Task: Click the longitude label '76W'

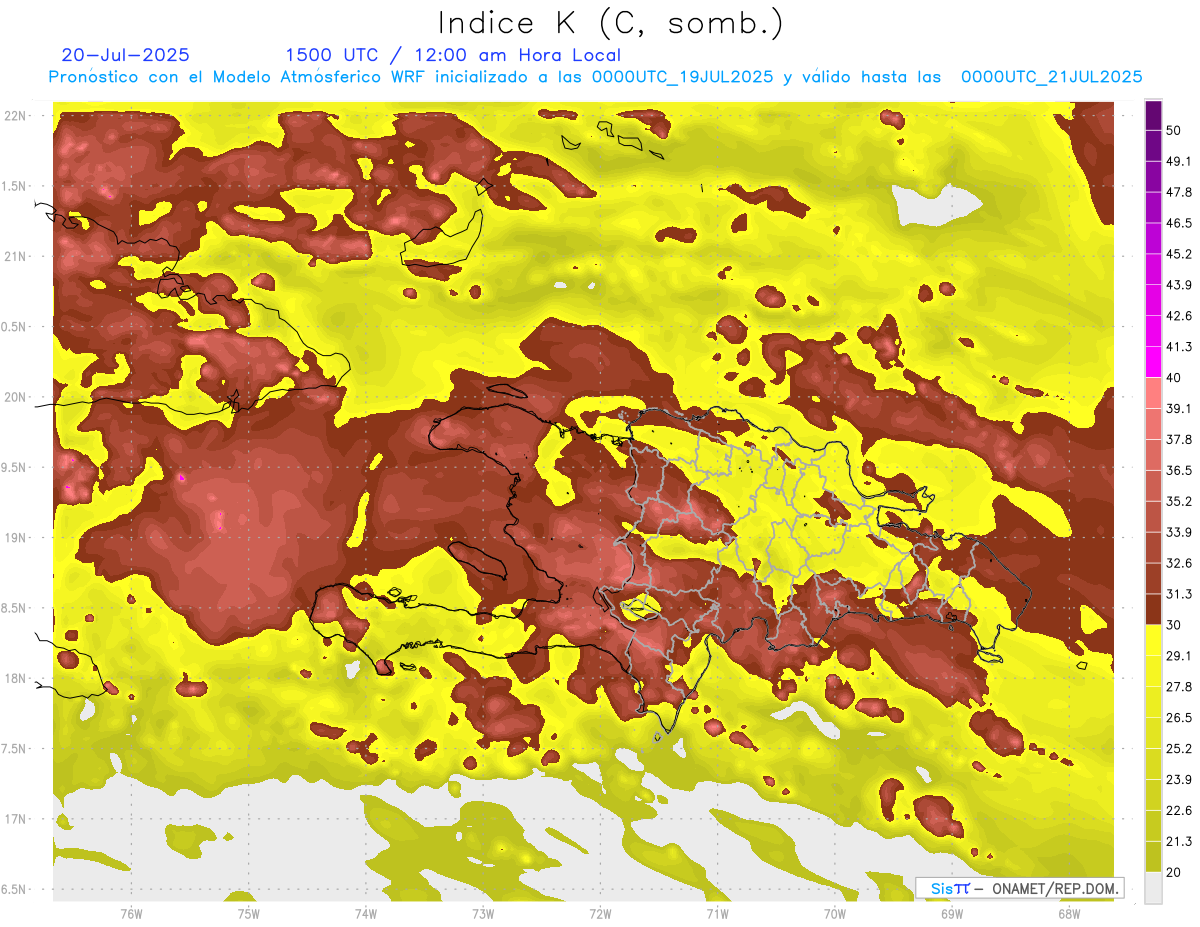Action: tap(131, 914)
